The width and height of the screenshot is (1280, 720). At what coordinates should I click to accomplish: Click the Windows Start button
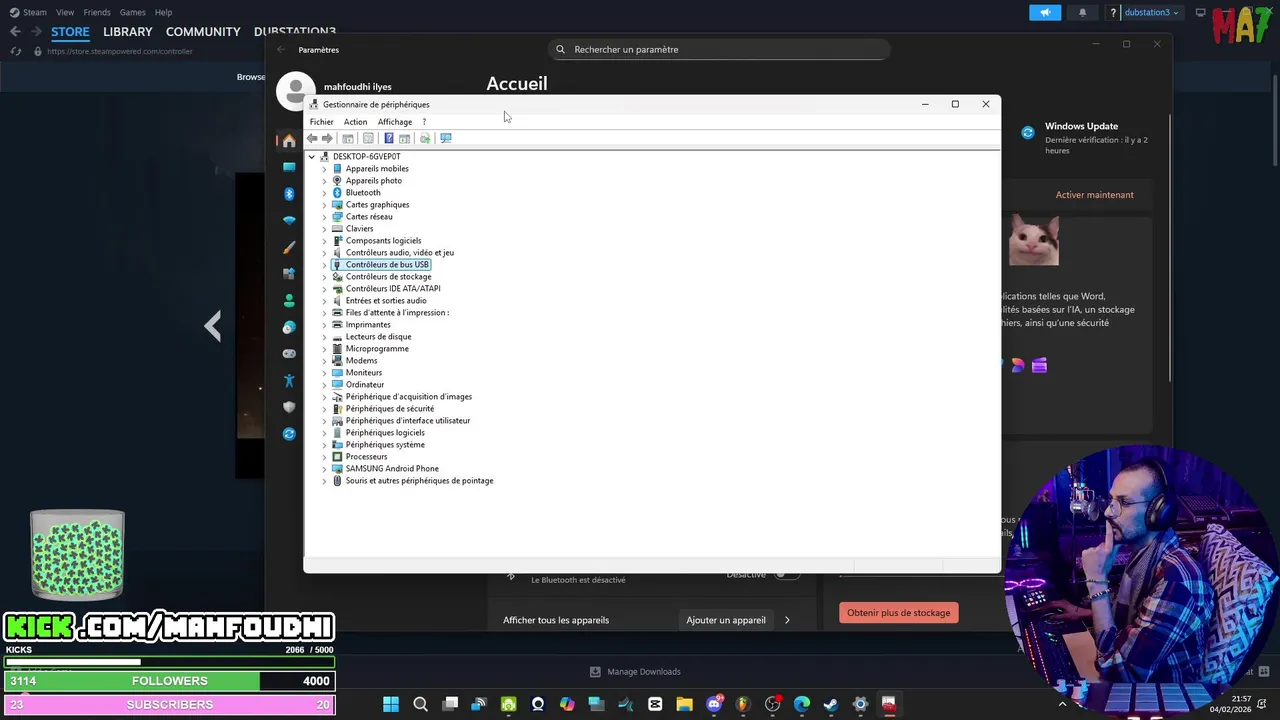(391, 704)
